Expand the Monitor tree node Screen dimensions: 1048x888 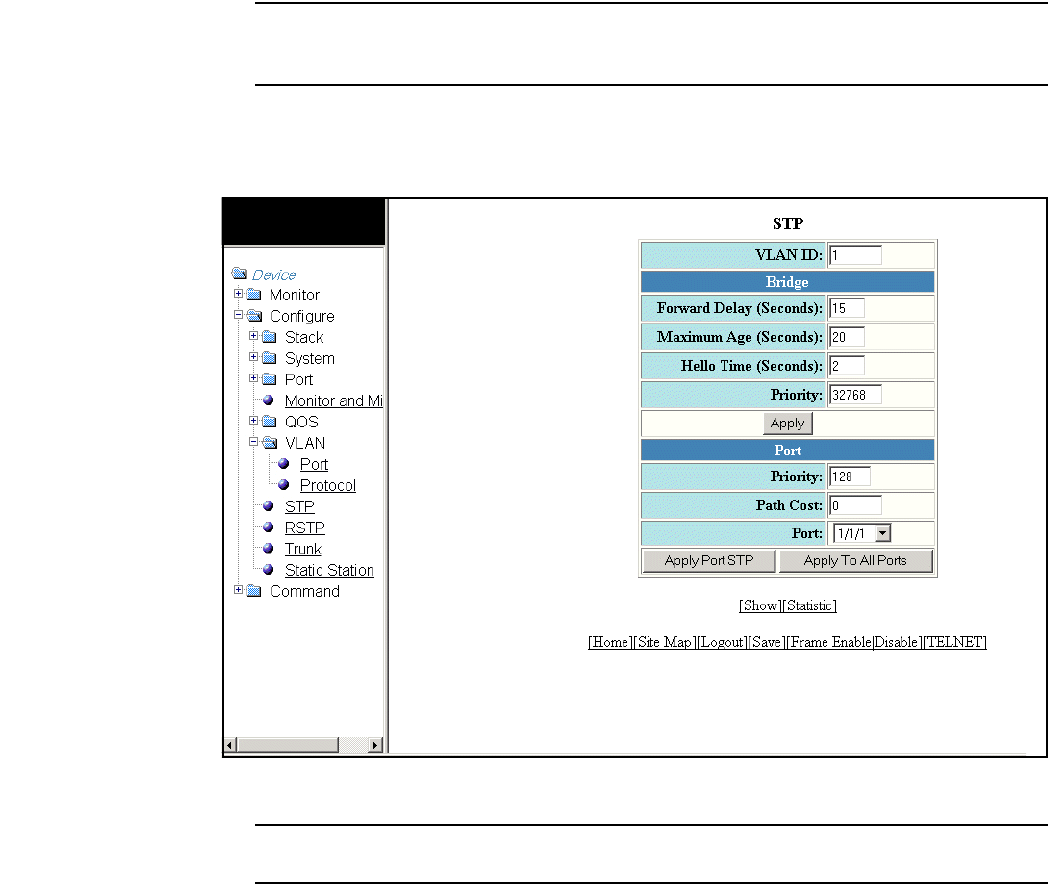238,293
